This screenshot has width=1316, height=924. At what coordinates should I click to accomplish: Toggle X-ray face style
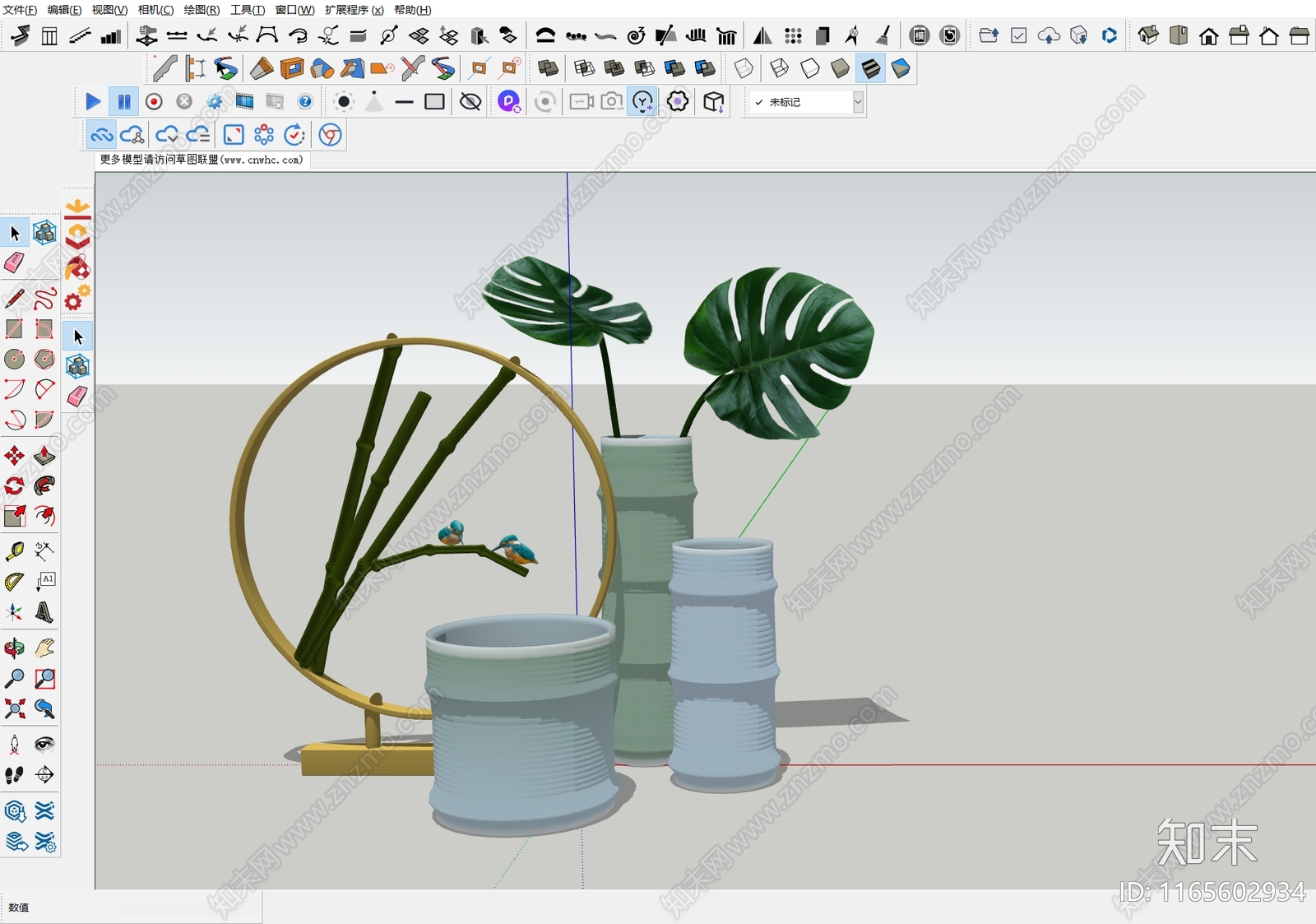point(744,68)
